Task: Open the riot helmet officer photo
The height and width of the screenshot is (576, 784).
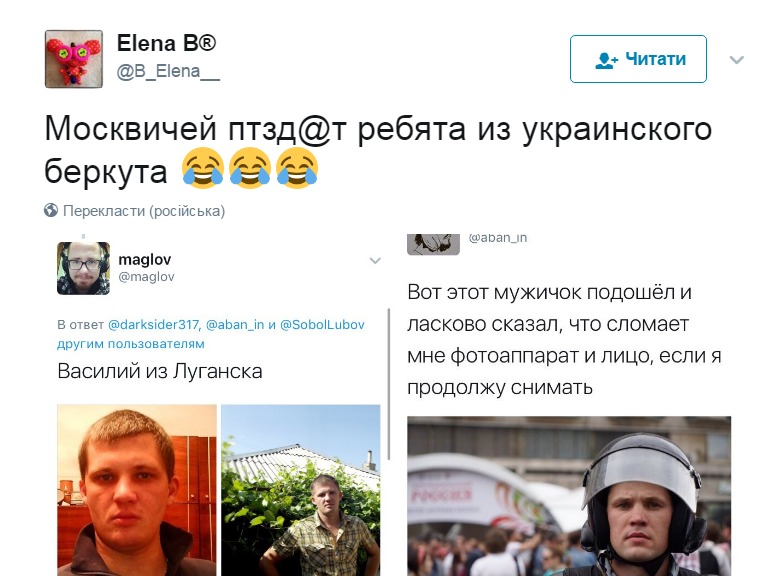Action: coord(569,496)
